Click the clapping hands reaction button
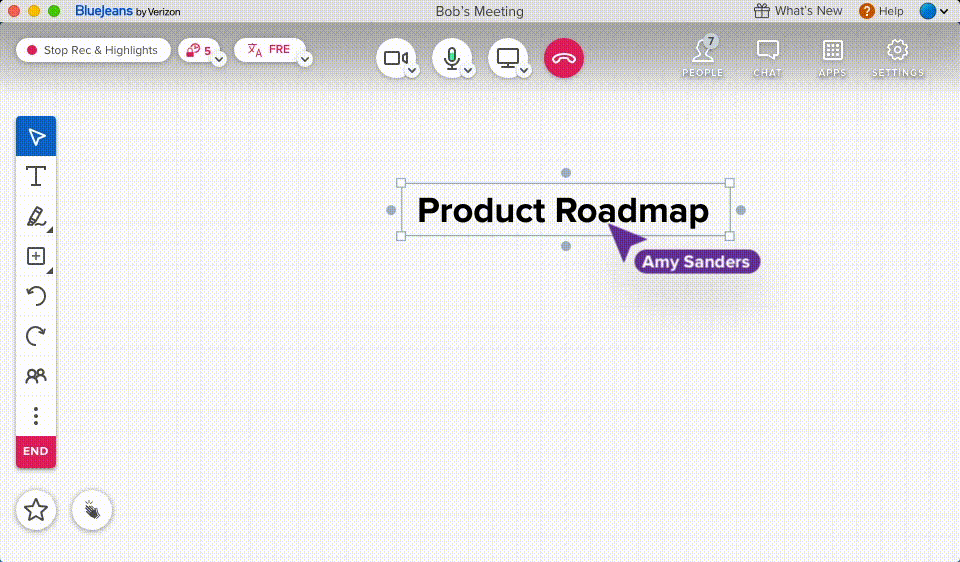This screenshot has width=960, height=562. click(x=92, y=509)
